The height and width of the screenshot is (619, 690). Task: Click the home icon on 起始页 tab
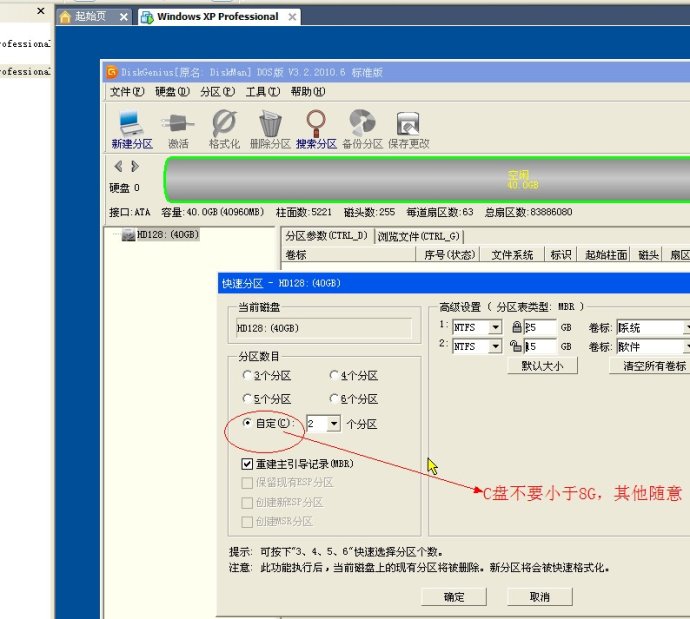click(65, 17)
